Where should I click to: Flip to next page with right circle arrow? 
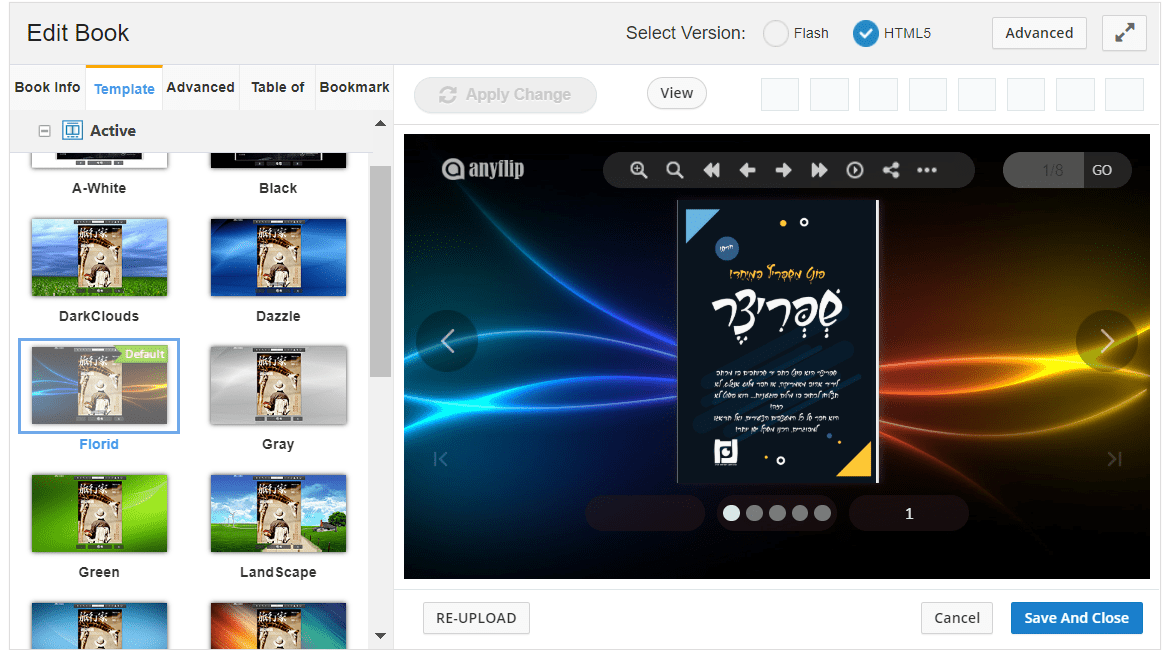click(x=1107, y=341)
